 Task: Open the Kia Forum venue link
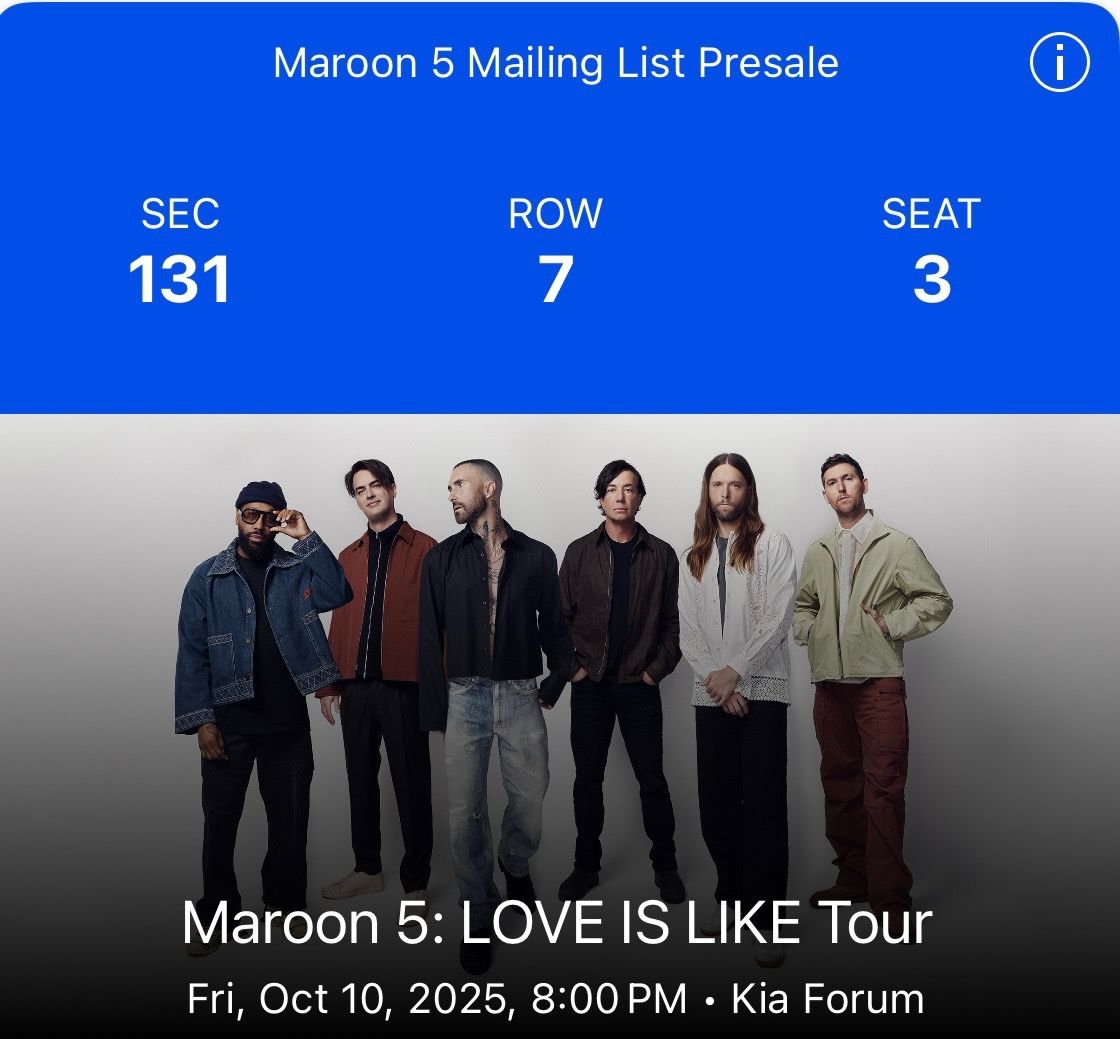pyautogui.click(x=827, y=998)
